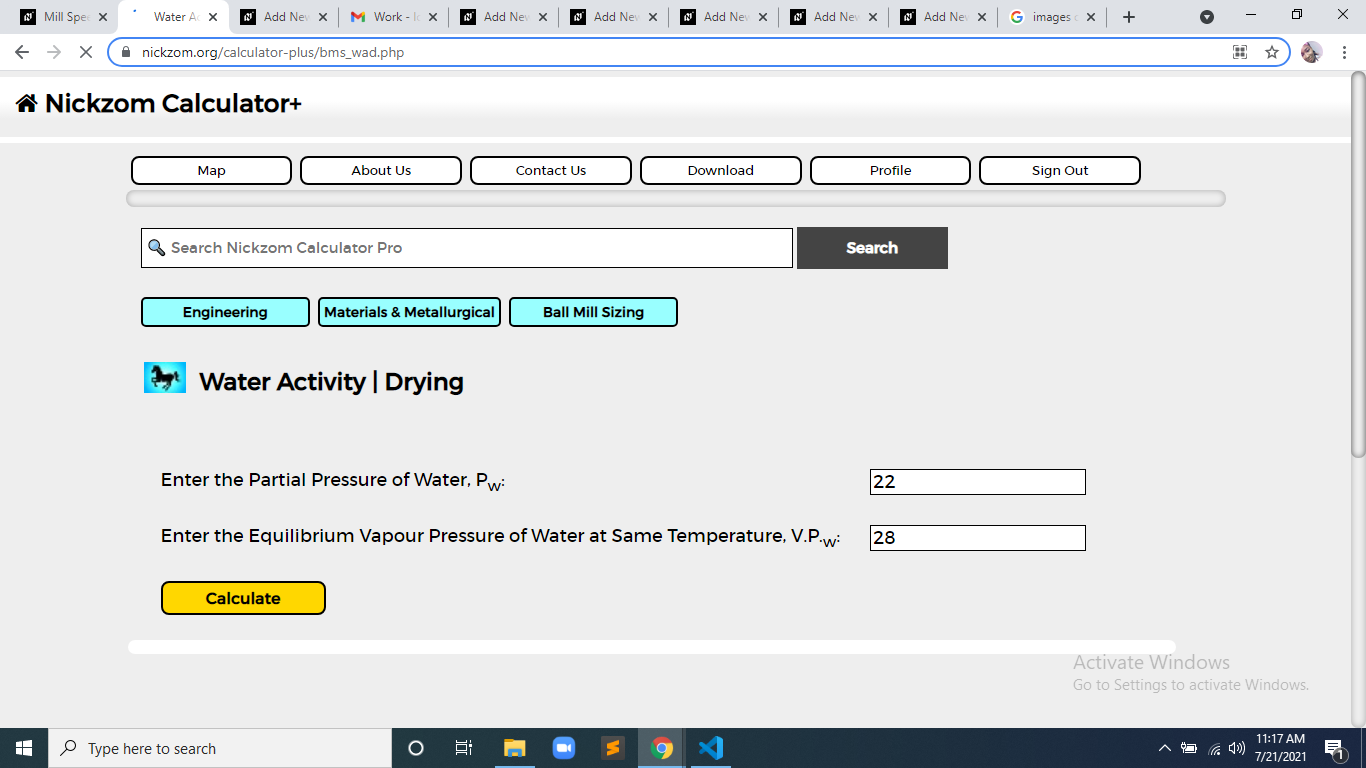
Task: Click the Map button
Action: [x=211, y=170]
